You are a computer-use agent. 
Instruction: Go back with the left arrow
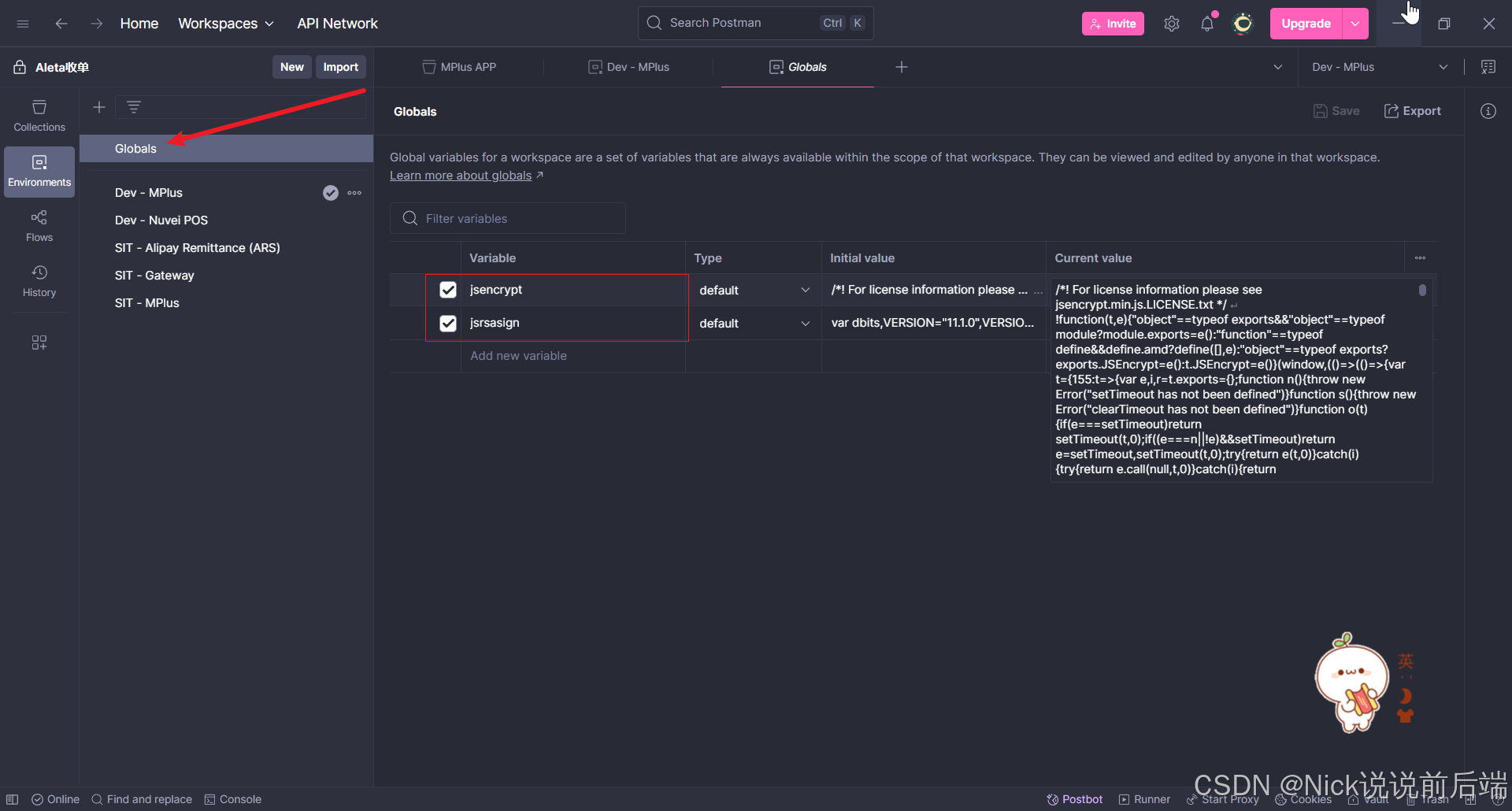click(61, 24)
